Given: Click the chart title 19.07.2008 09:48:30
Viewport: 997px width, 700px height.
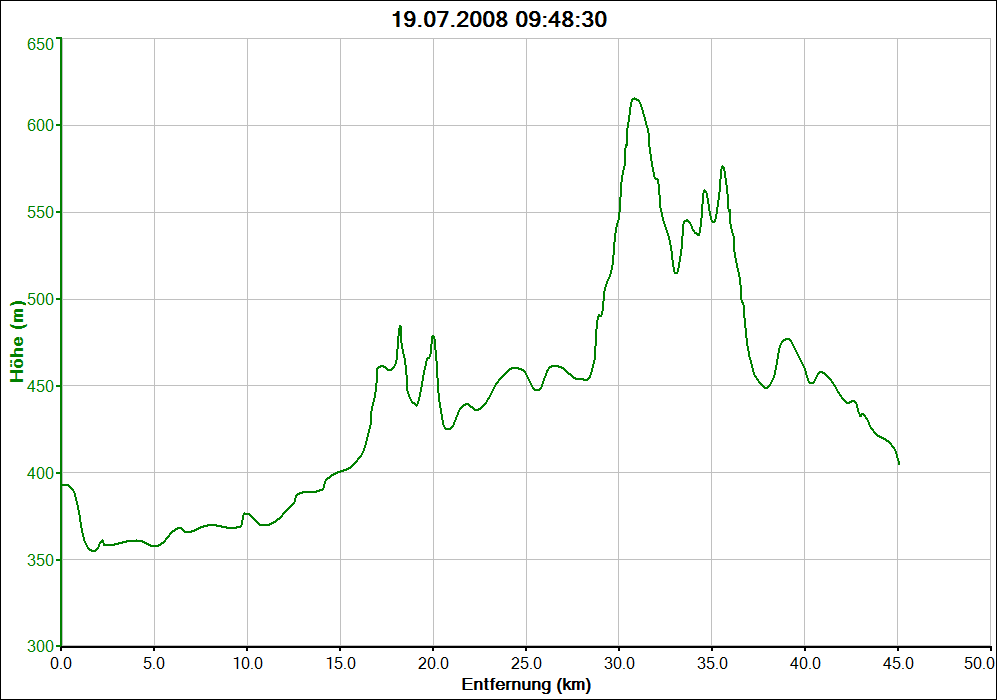Looking at the screenshot, I should click(498, 20).
